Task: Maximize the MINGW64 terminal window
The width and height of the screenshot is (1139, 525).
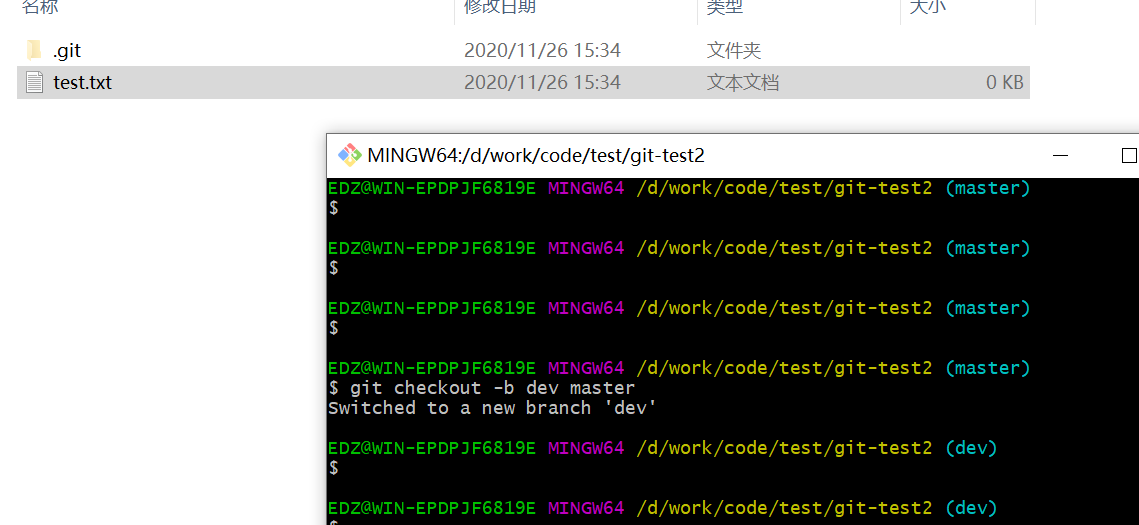Action: coord(1129,155)
